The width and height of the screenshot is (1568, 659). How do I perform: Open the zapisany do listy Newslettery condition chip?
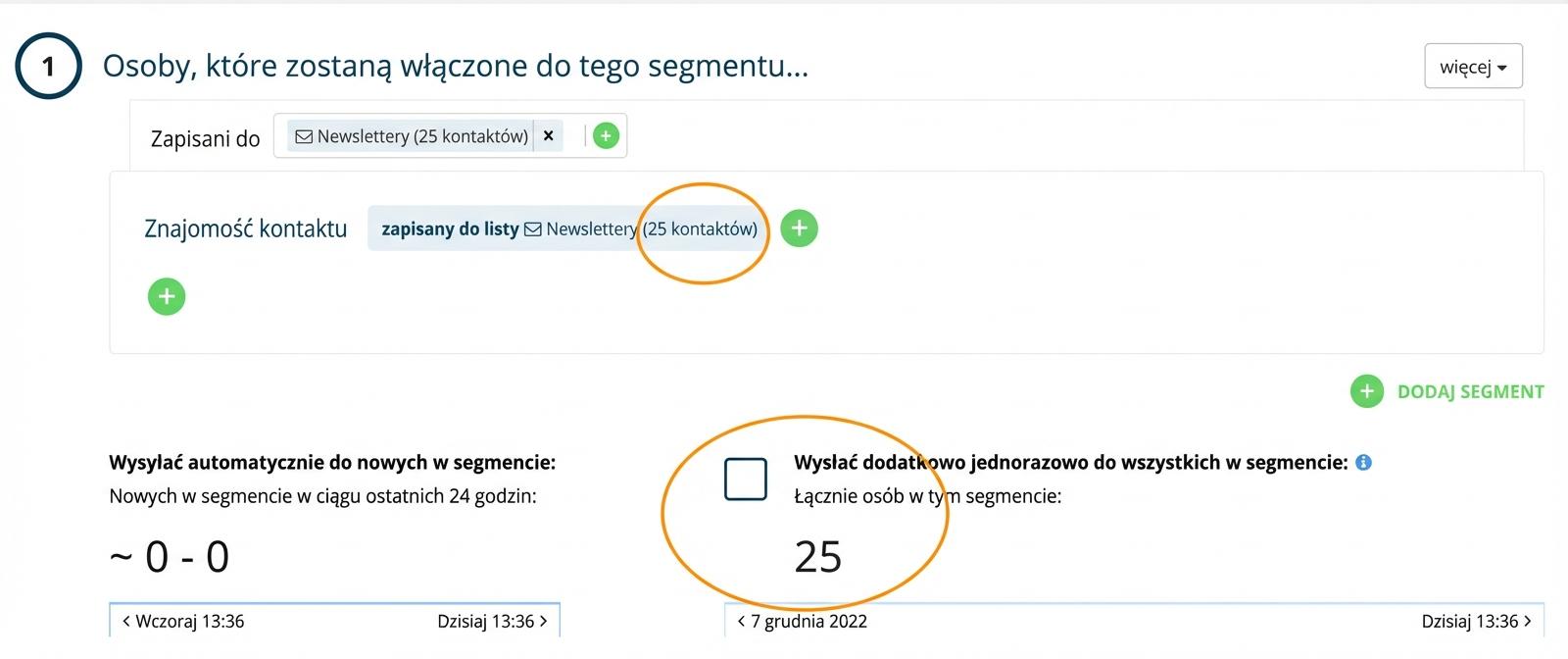pos(568,229)
